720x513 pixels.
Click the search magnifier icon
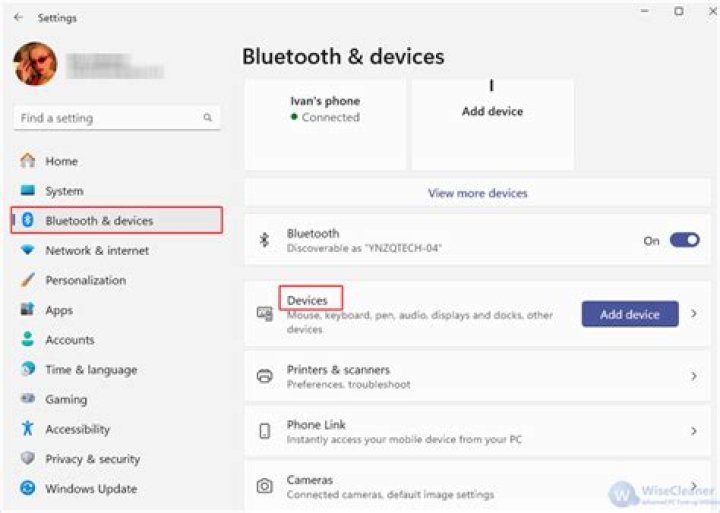point(208,118)
